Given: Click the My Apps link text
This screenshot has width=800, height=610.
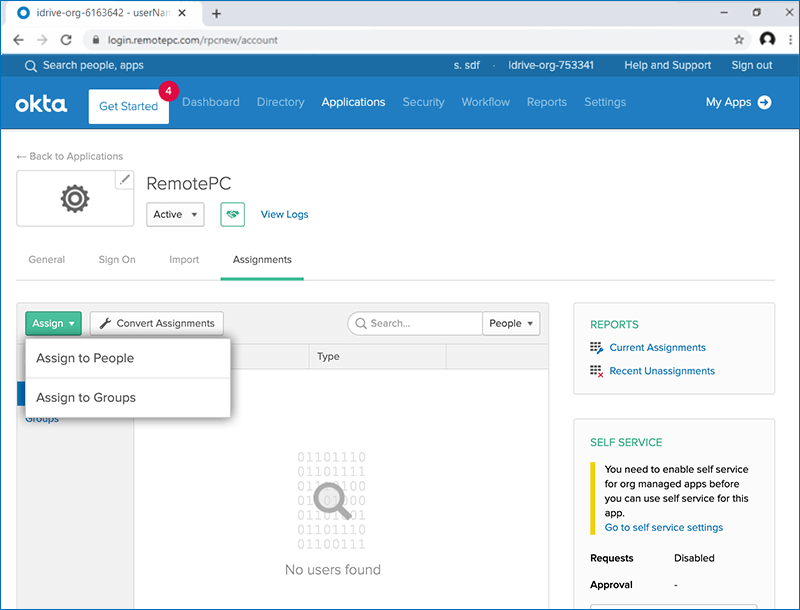Looking at the screenshot, I should tap(729, 102).
